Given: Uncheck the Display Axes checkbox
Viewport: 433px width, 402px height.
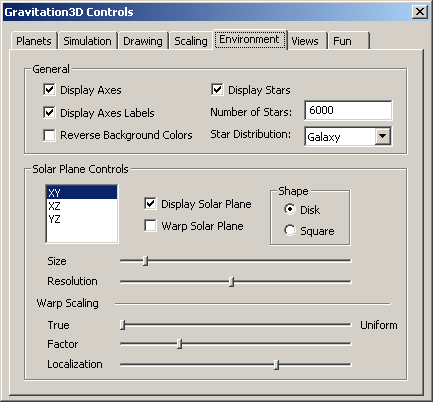Looking at the screenshot, I should [x=49, y=90].
